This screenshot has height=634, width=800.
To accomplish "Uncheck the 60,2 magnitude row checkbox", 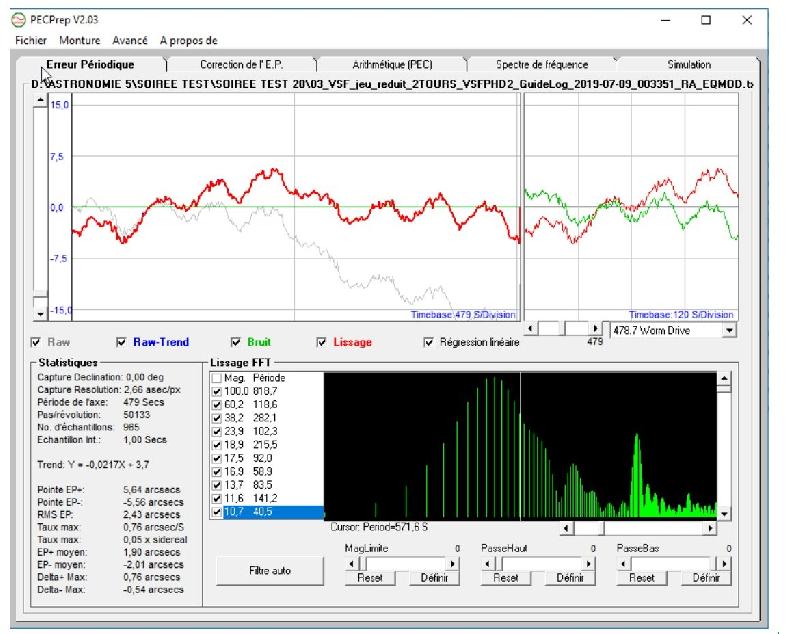I will [x=217, y=404].
